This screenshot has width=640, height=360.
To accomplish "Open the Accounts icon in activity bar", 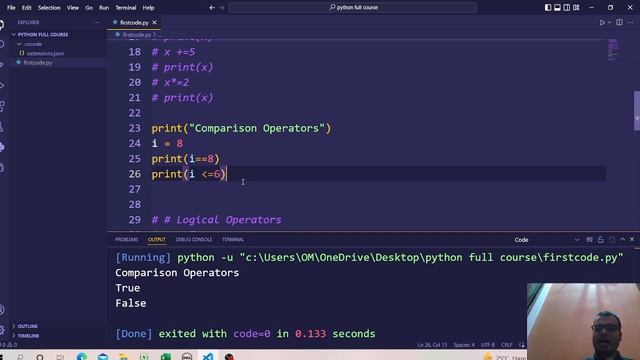I will click(2, 310).
